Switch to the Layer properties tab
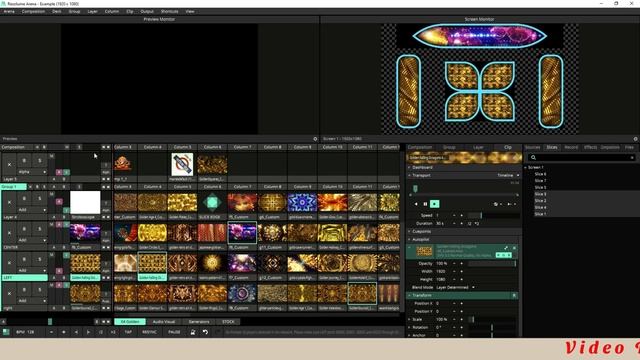Screen dimensions: 640x360 click(x=478, y=147)
